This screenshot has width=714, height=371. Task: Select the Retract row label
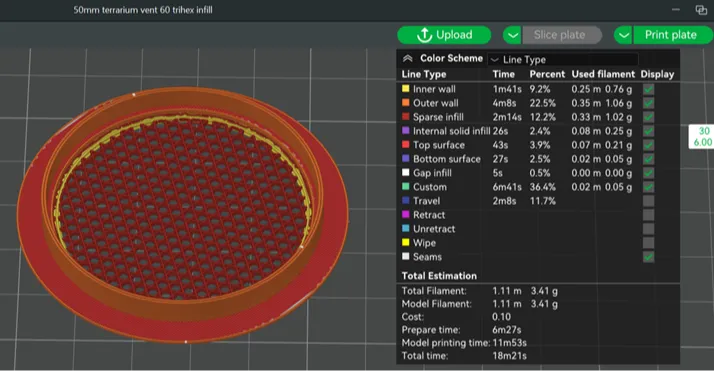tap(429, 215)
